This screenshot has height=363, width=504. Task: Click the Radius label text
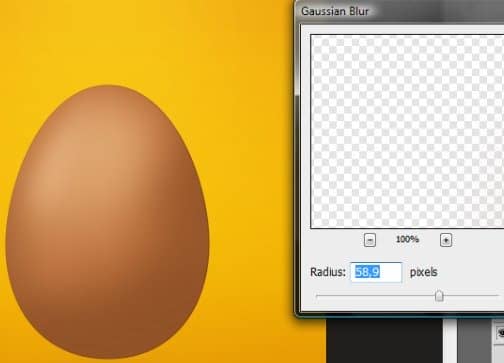328,272
